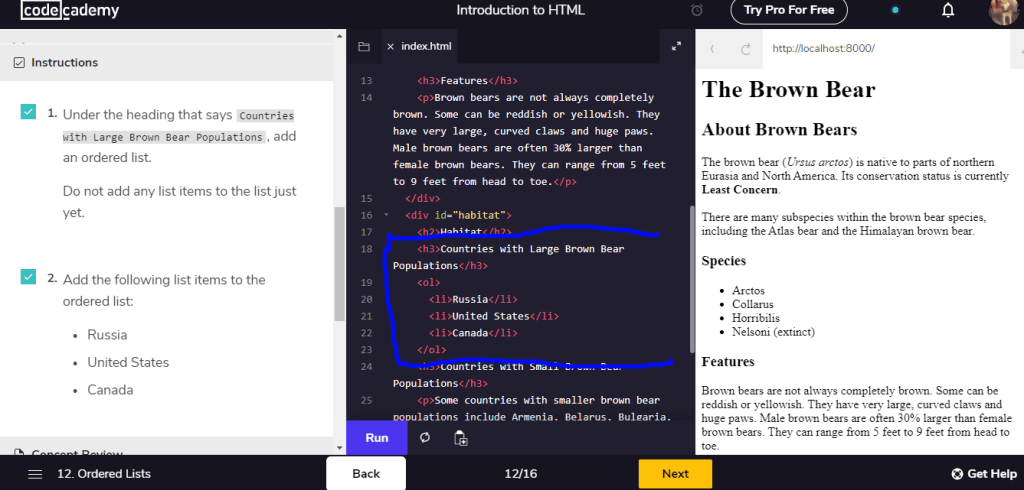Open the syllabus hamburger menu
Image resolution: width=1024 pixels, height=490 pixels.
click(x=35, y=473)
